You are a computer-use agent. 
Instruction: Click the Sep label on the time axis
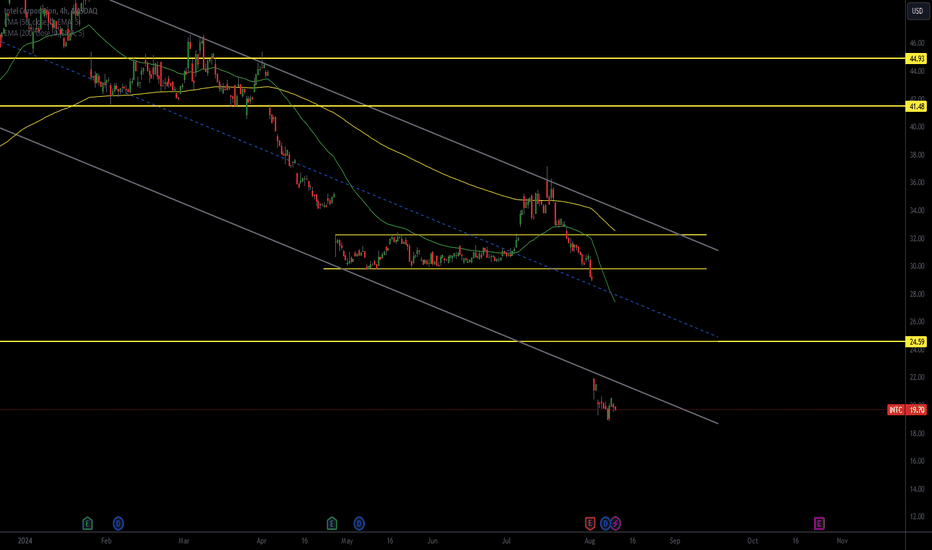coord(675,541)
